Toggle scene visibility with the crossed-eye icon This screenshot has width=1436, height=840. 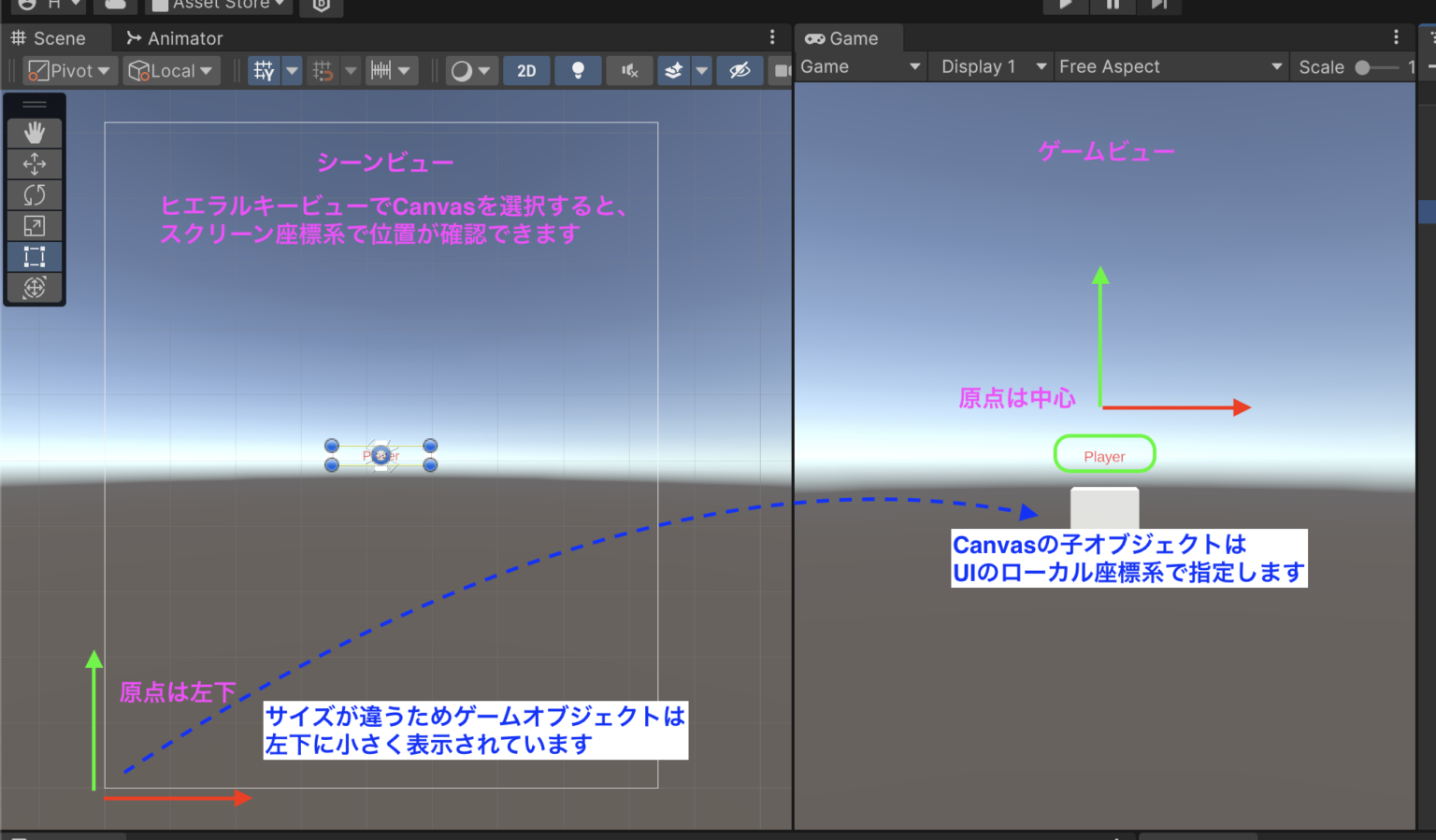tap(740, 70)
